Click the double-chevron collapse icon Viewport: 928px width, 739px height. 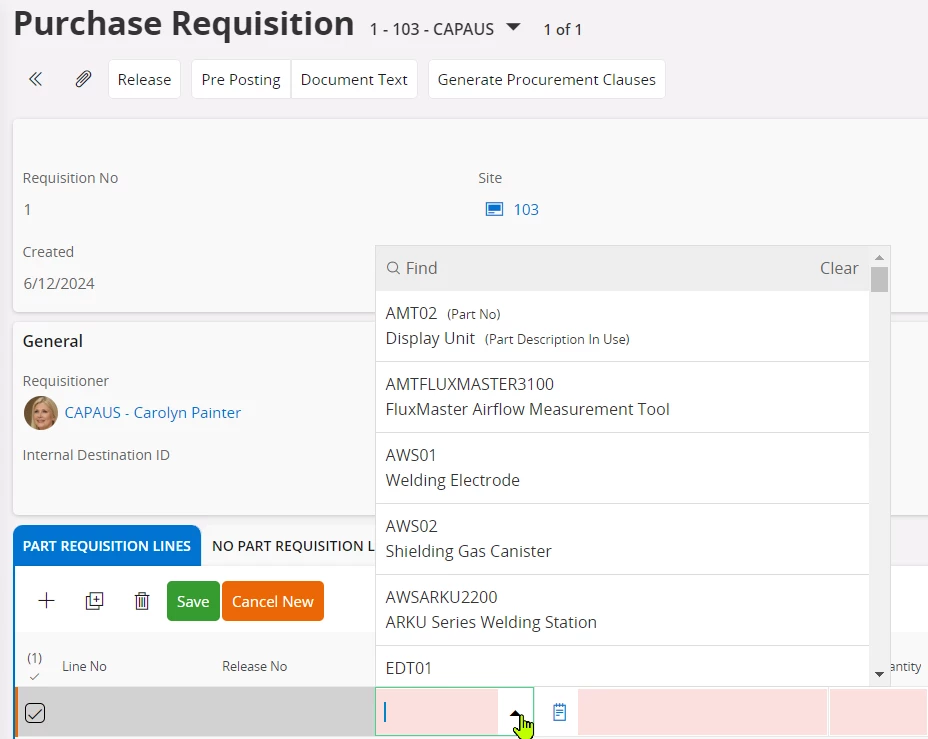pos(36,80)
